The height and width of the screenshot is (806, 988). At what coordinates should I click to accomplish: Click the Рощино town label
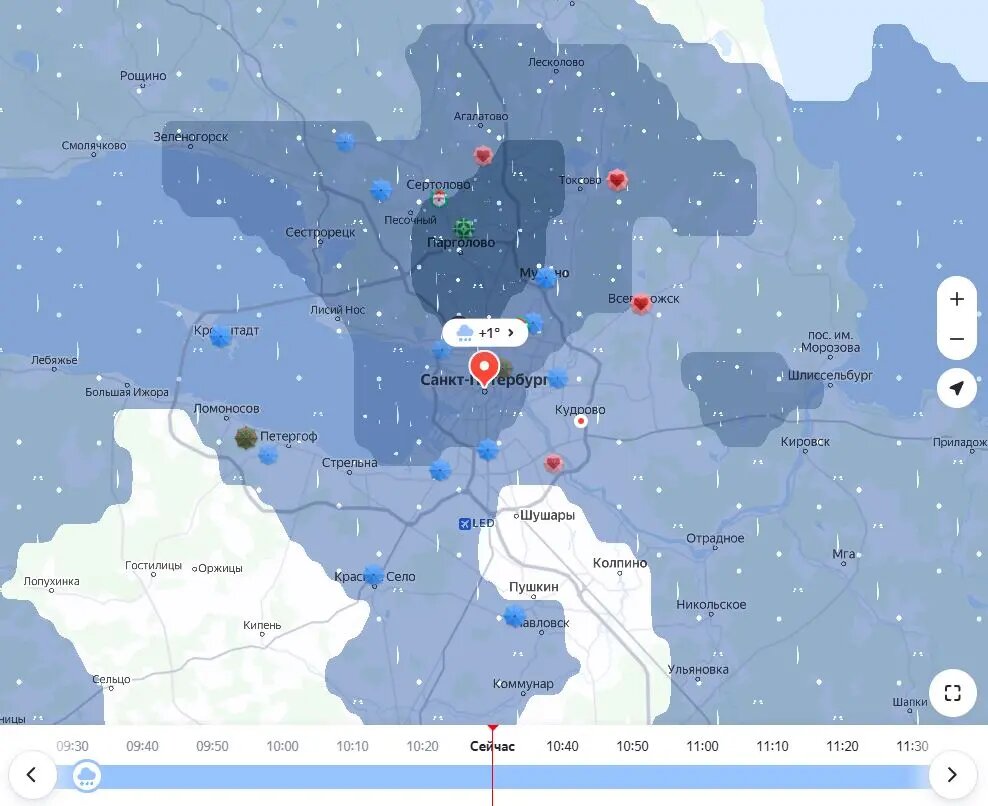click(x=143, y=76)
